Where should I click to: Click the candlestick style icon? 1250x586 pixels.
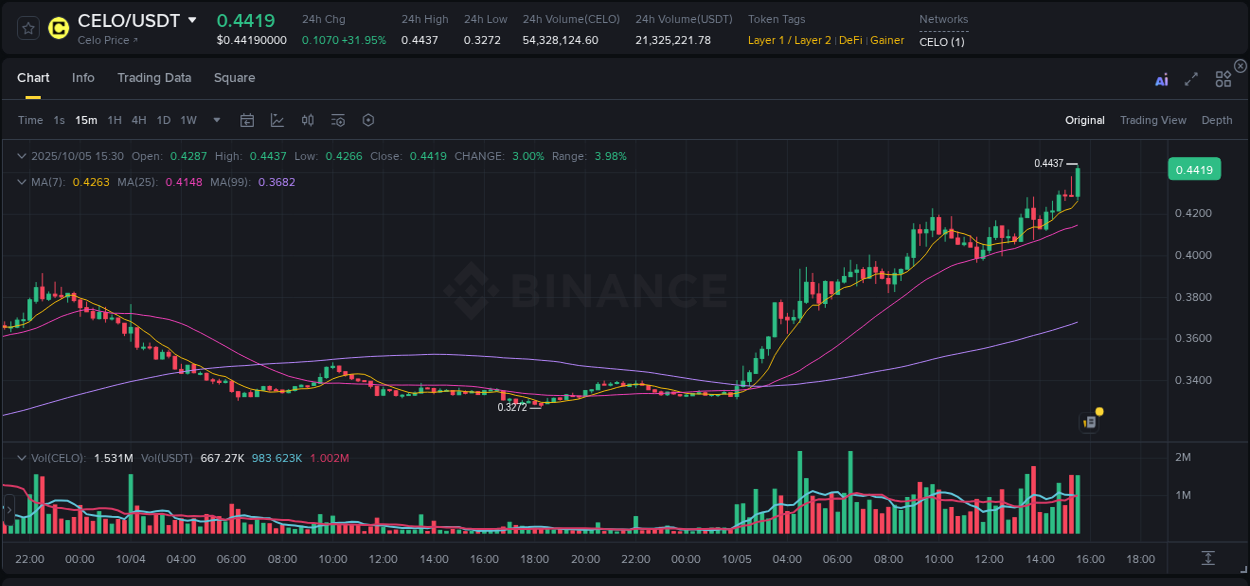point(308,120)
